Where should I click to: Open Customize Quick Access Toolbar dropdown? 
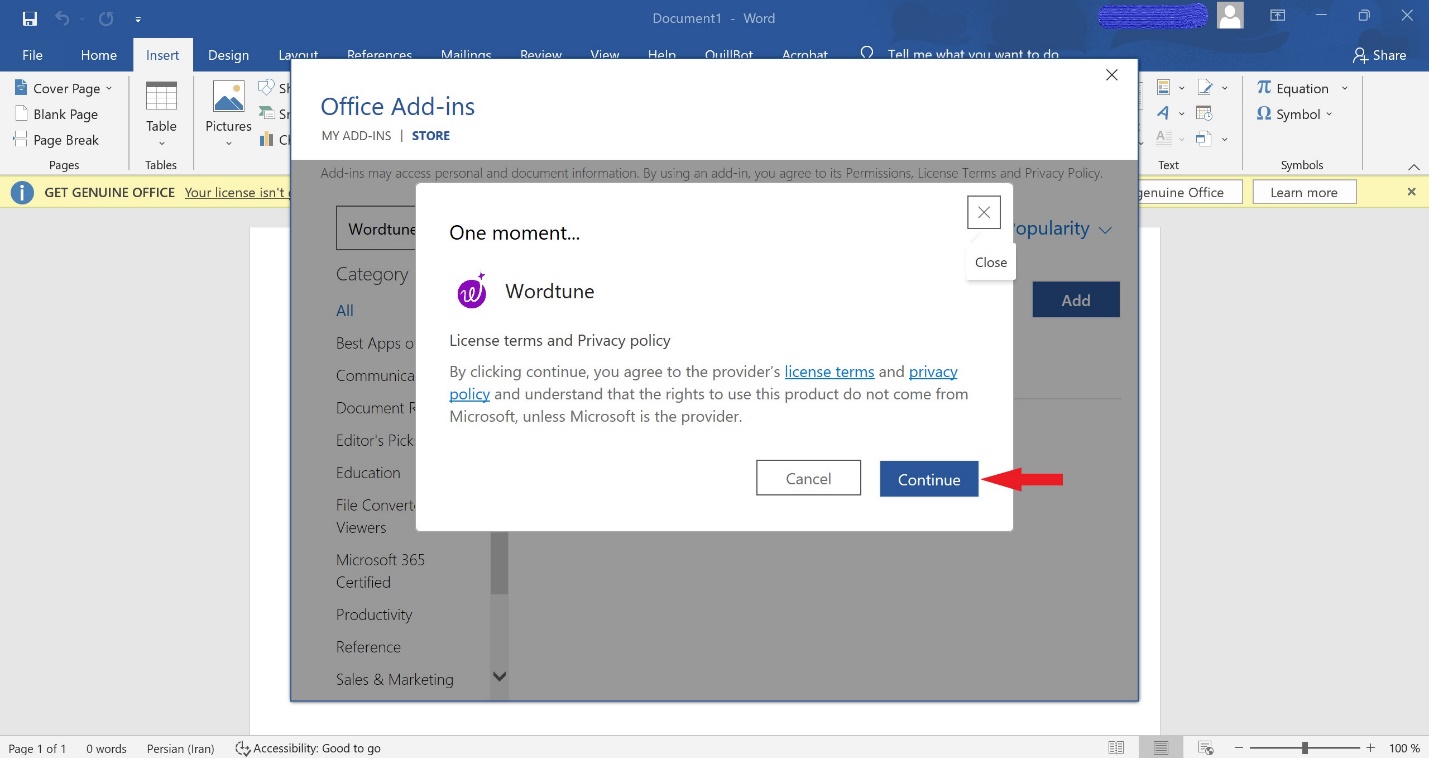(138, 19)
